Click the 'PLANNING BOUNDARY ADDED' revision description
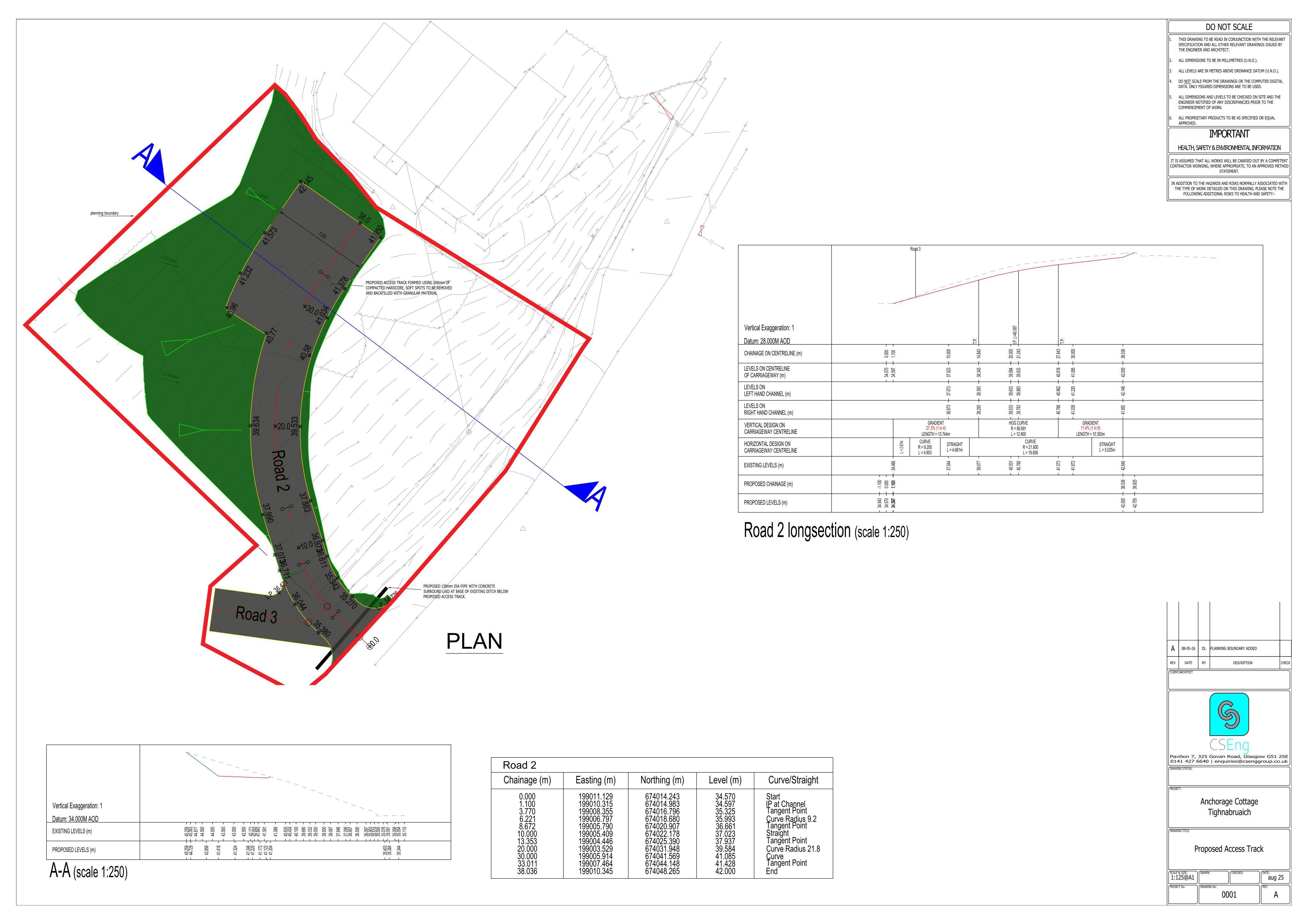Screen dimensions: 1308x924 pos(1233,648)
